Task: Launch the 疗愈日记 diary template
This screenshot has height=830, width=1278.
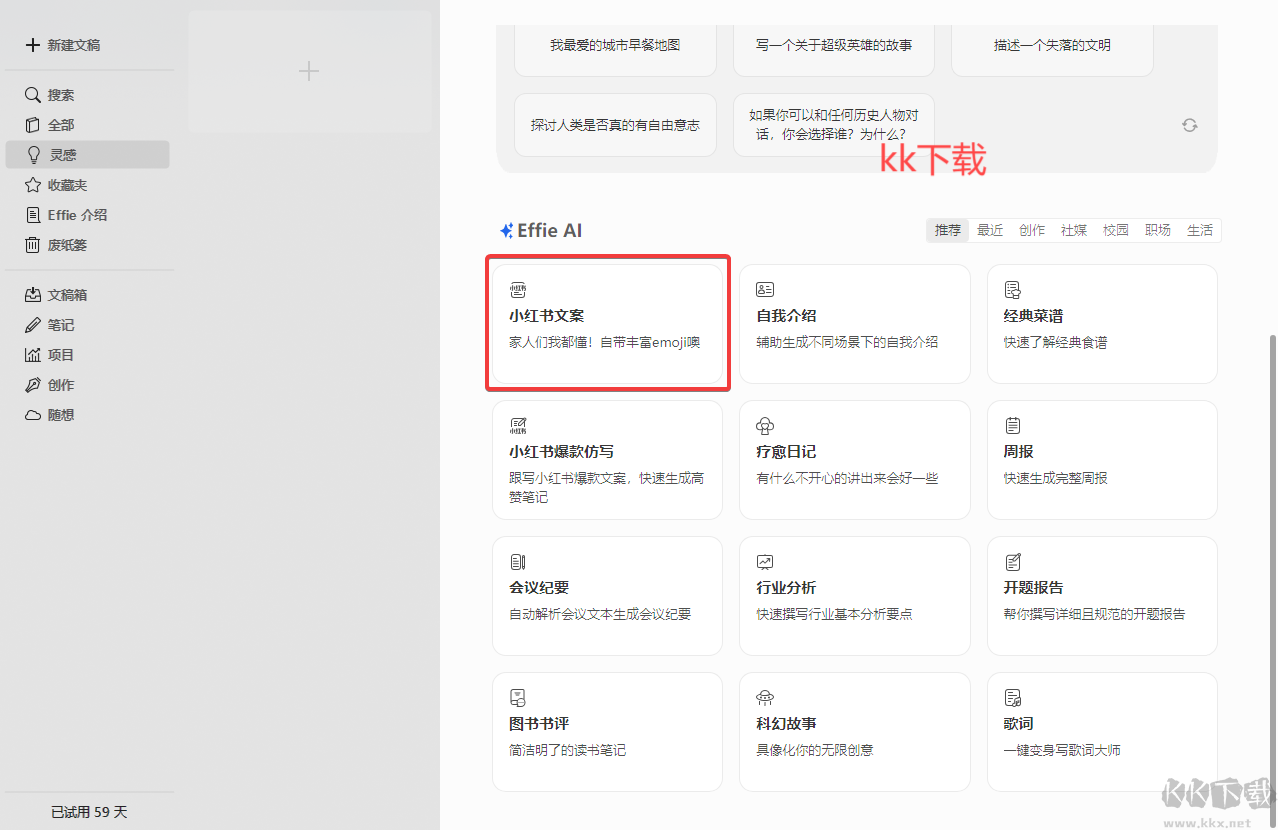Action: [854, 459]
